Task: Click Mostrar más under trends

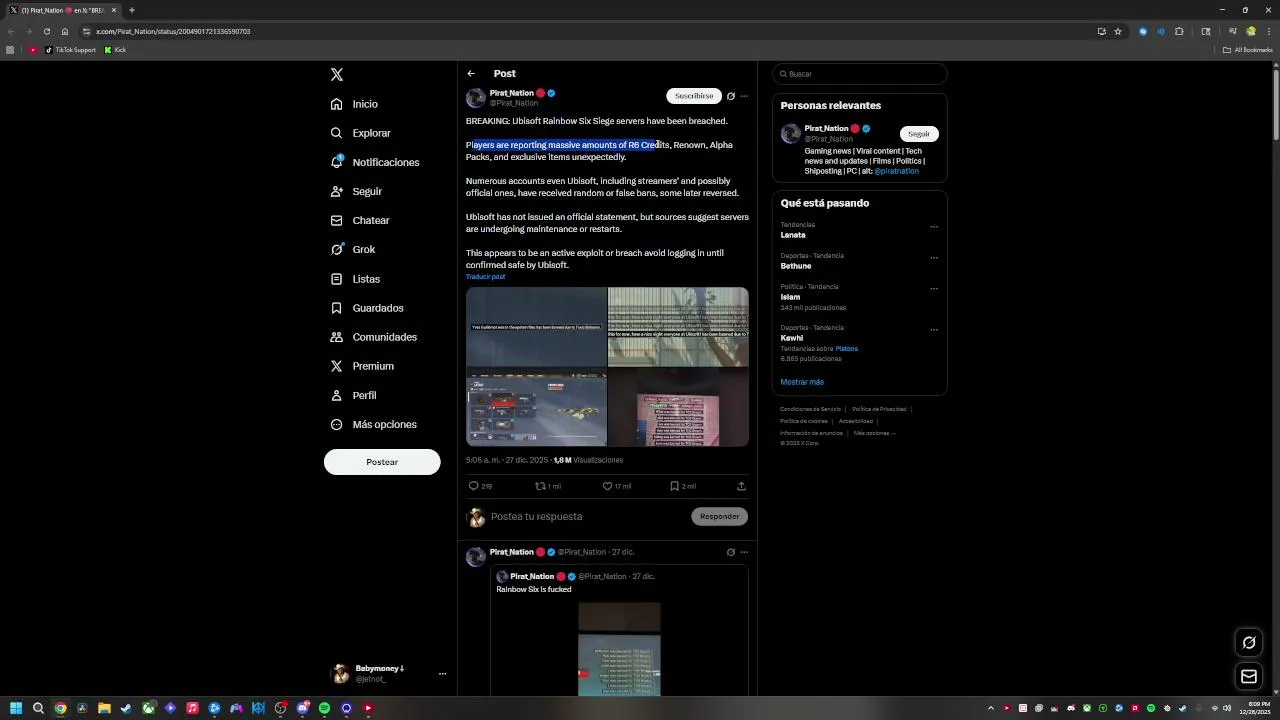Action: point(802,382)
